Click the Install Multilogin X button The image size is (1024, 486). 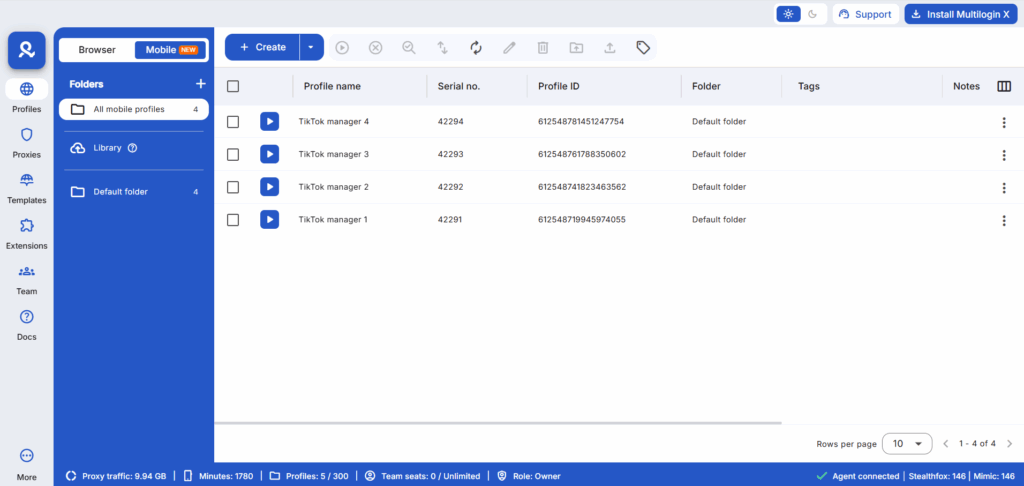click(x=957, y=14)
